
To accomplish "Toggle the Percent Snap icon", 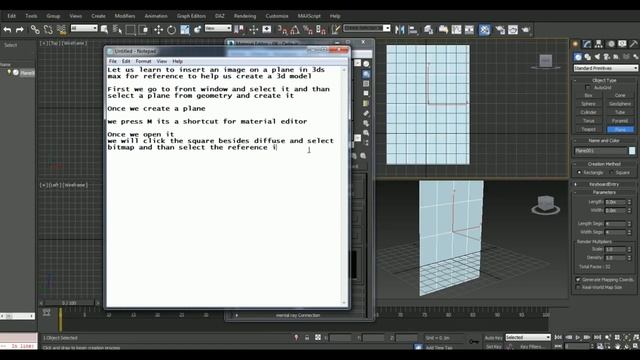I will (308, 30).
